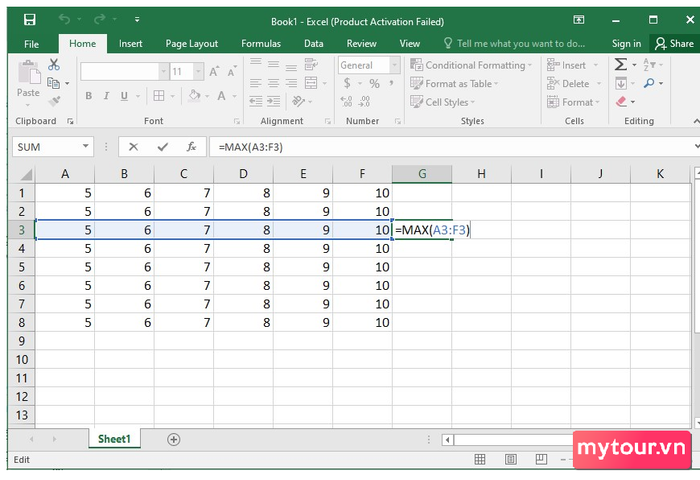Click inside the formula bar text =MAX(A3:F3)

click(x=250, y=147)
